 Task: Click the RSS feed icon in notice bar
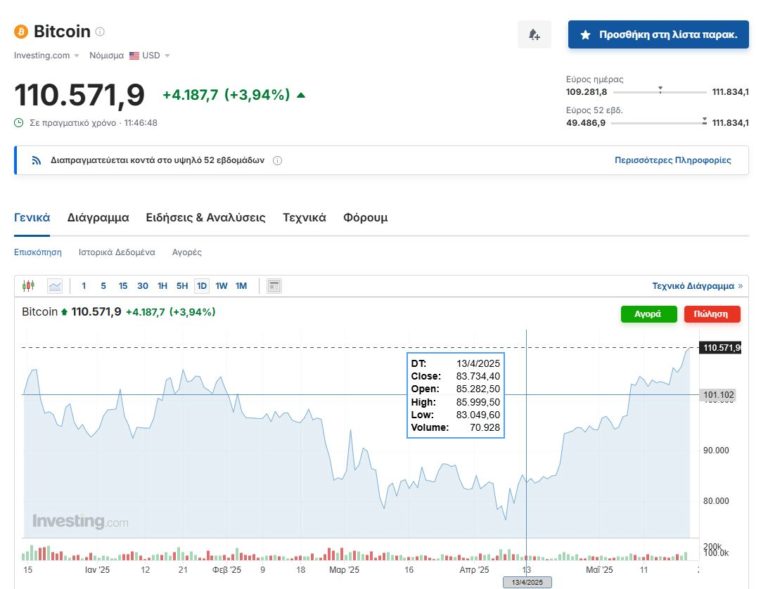pos(36,160)
